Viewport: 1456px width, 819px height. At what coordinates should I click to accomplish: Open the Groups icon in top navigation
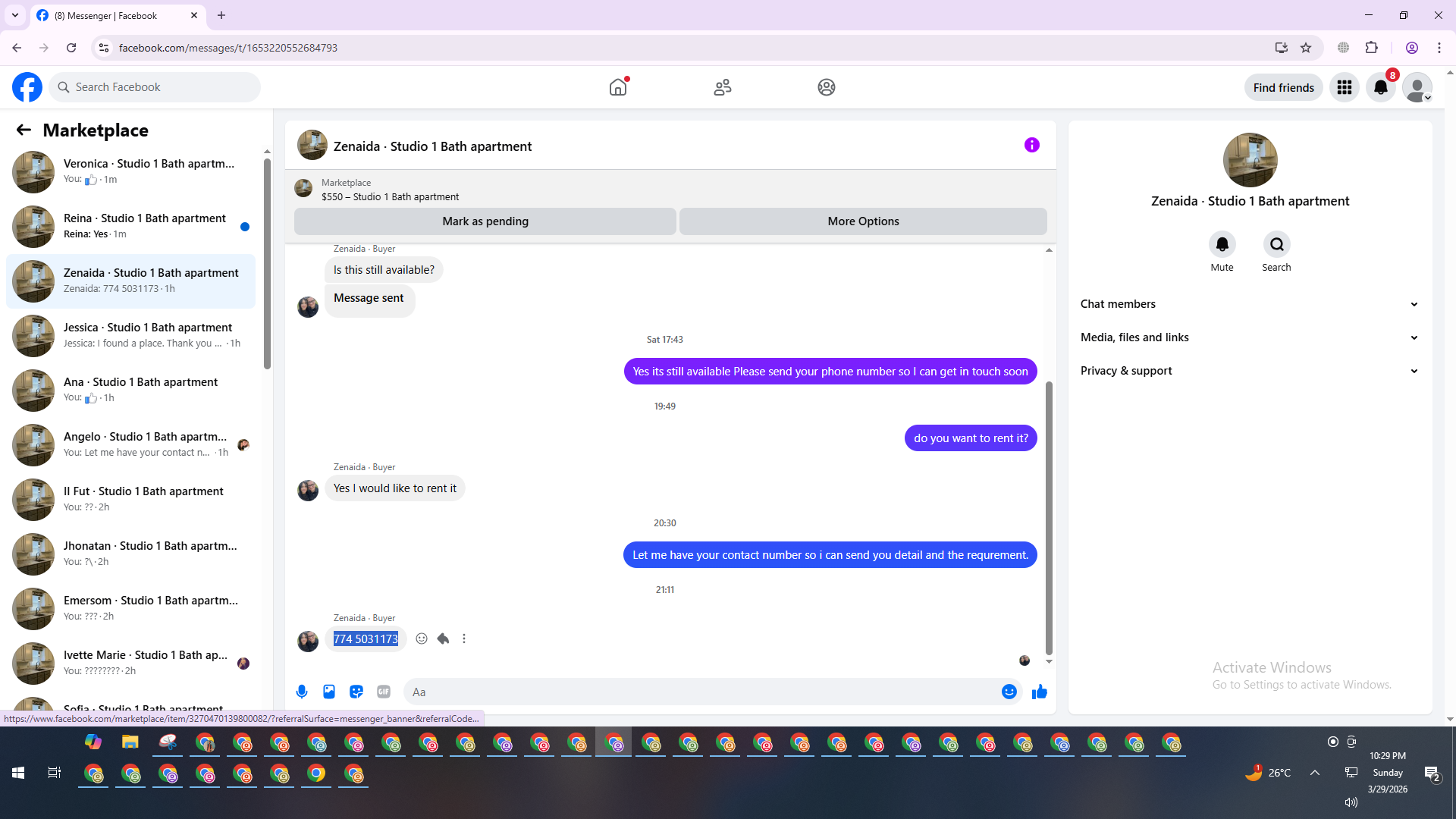tap(827, 87)
